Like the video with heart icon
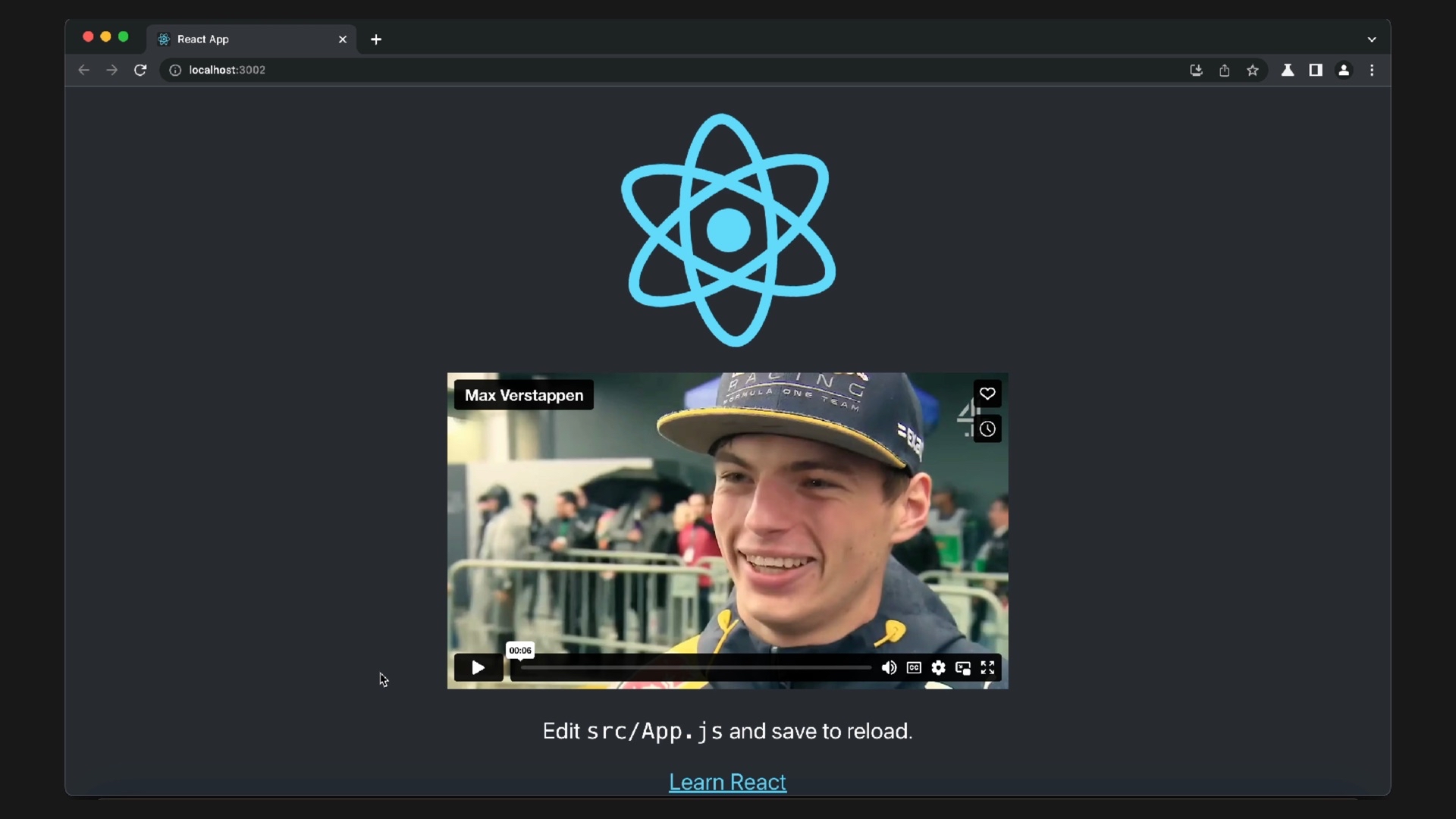This screenshot has height=819, width=1456. [x=987, y=394]
